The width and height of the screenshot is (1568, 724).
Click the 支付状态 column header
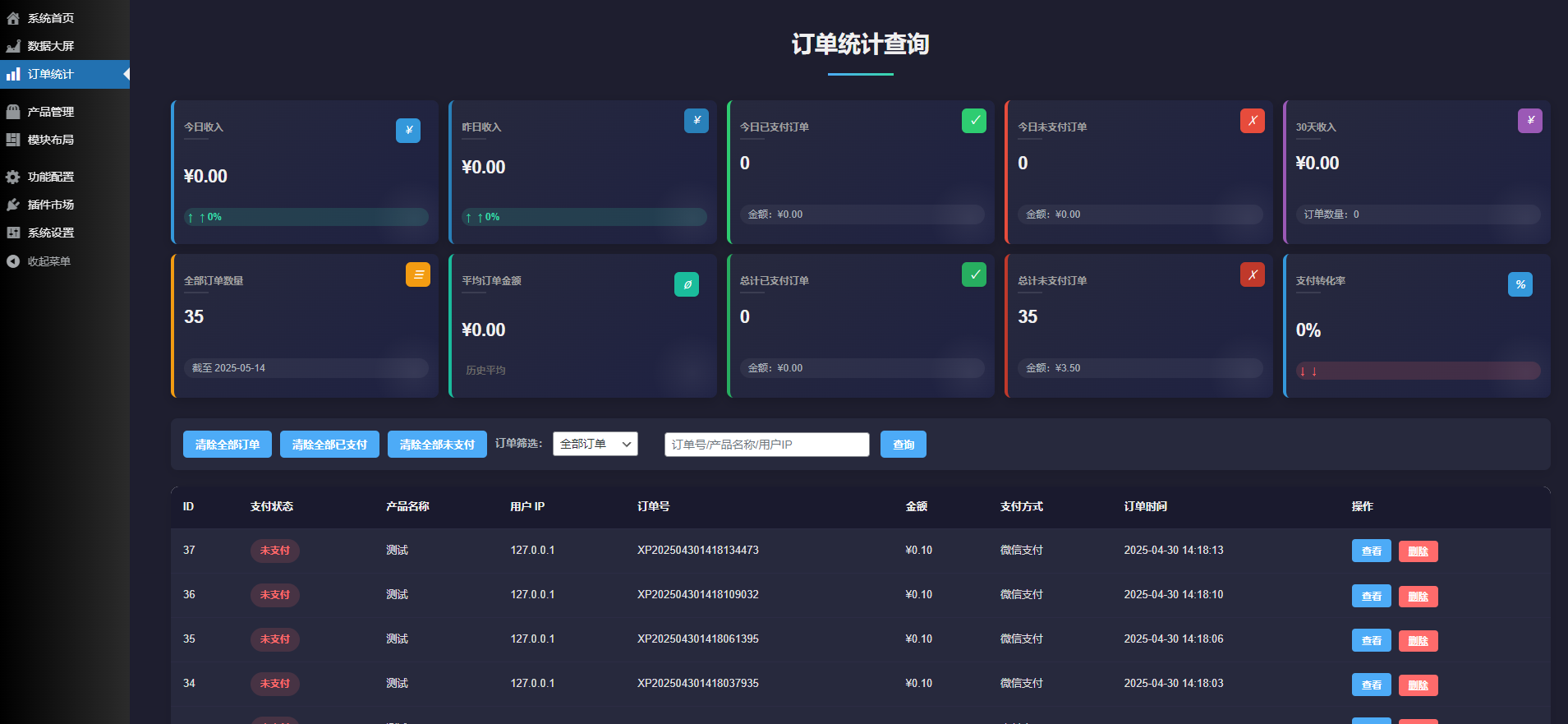coord(272,506)
